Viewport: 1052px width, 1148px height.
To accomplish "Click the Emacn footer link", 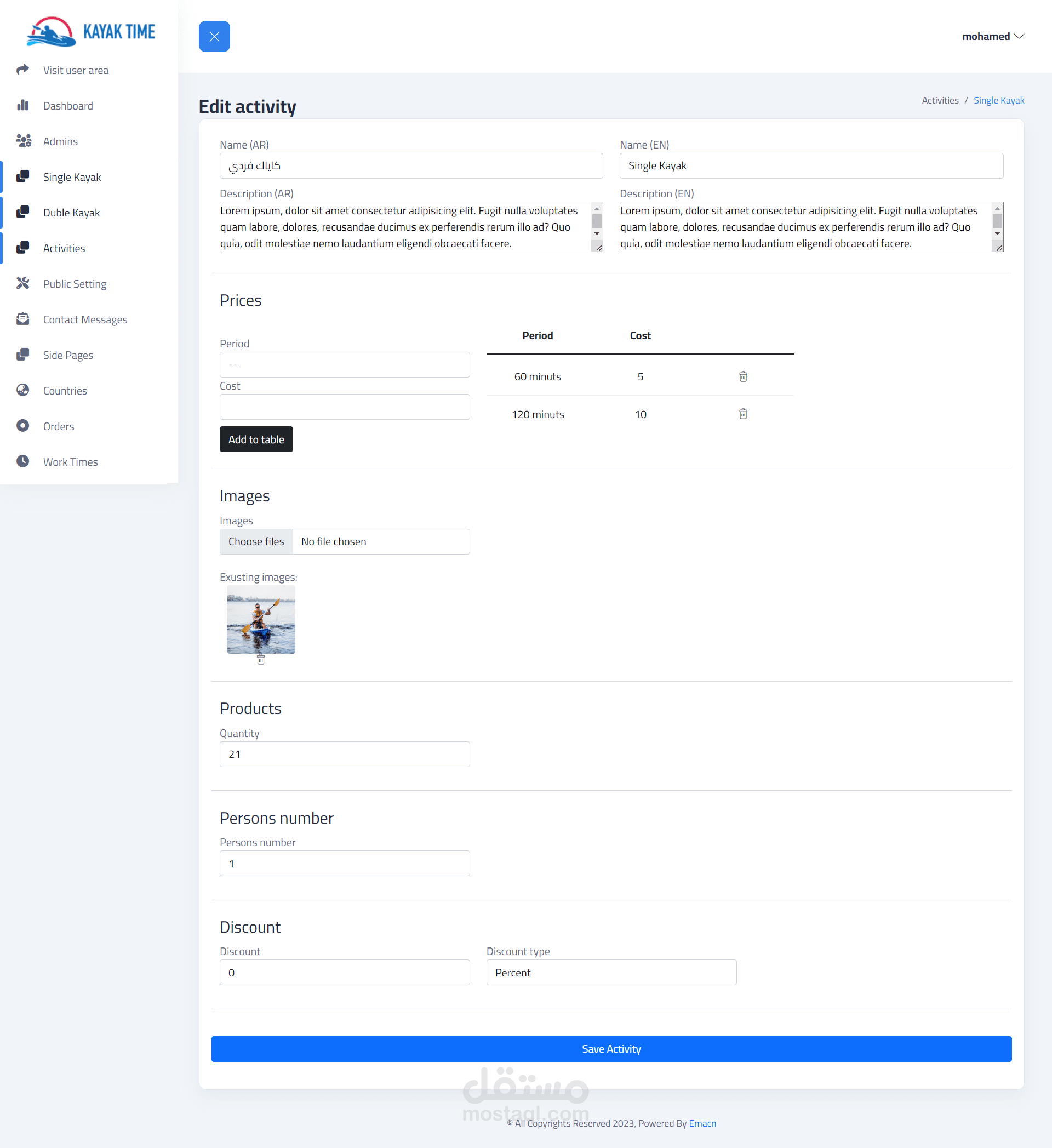I will [702, 1123].
